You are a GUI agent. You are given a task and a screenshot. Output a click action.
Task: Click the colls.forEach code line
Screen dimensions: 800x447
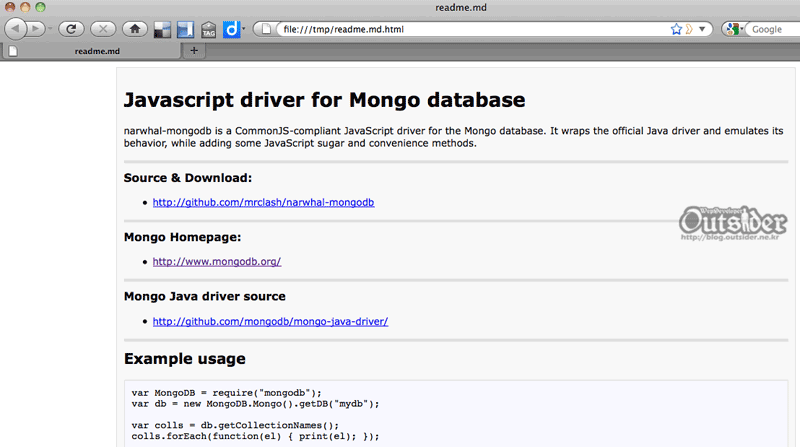point(255,436)
